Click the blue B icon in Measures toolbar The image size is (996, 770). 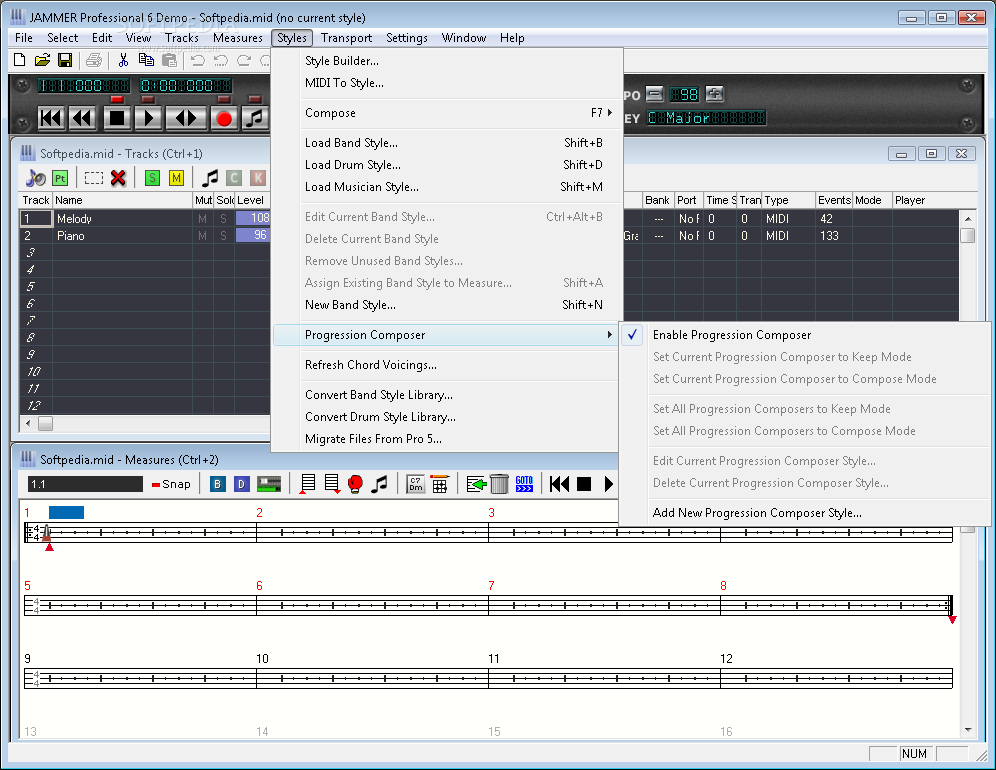[x=217, y=484]
